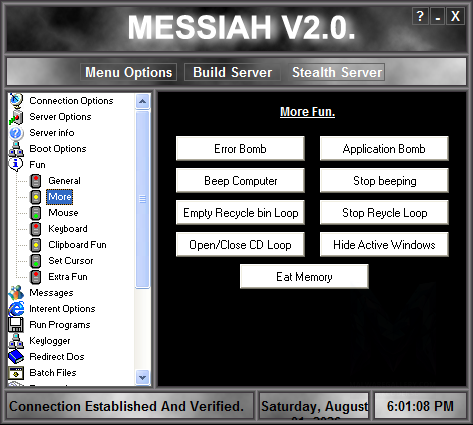Click the Messages people icon
Viewport: 473px width, 425px height.
[x=16, y=293]
